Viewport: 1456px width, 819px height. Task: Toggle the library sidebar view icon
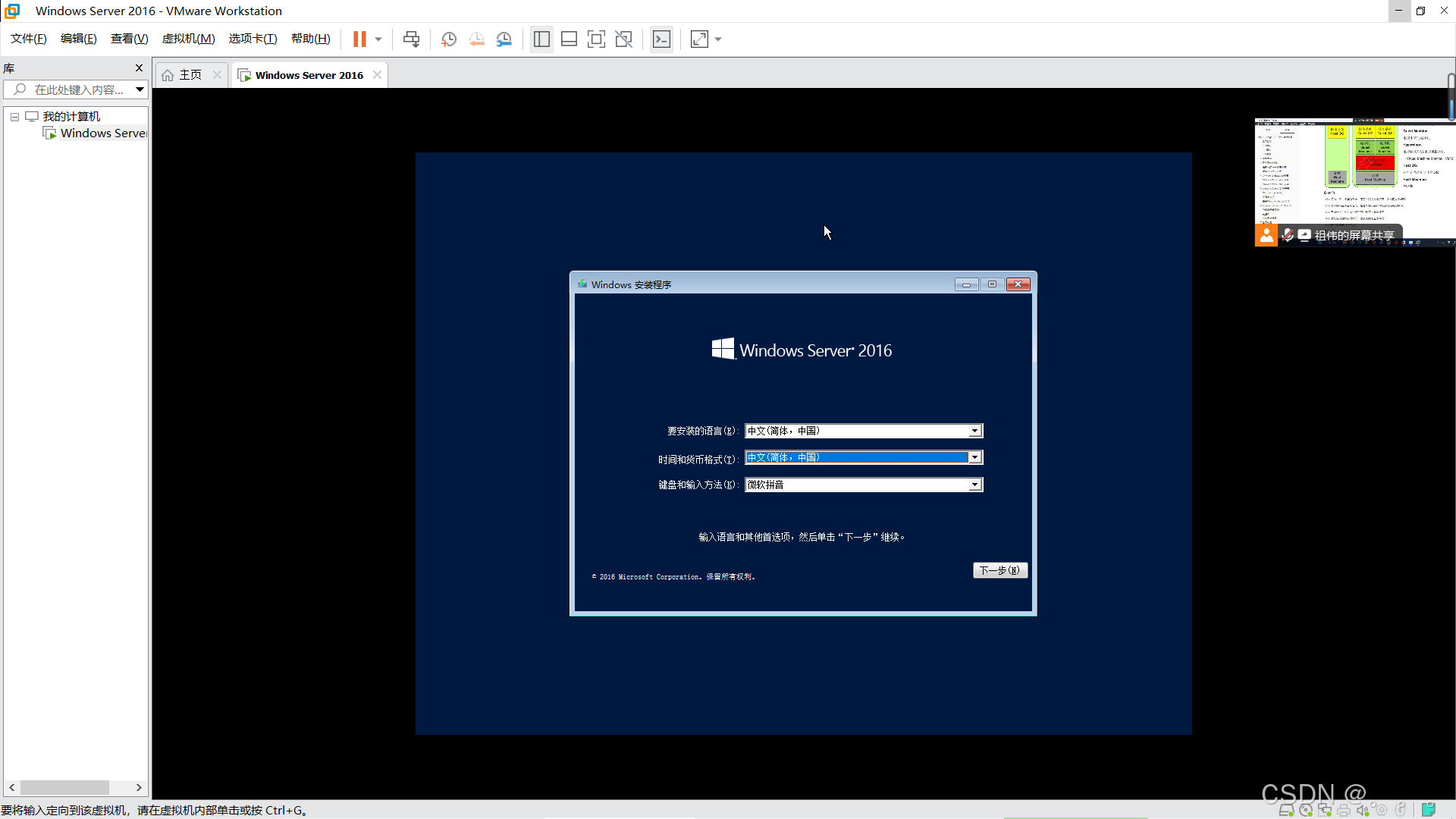coord(541,39)
